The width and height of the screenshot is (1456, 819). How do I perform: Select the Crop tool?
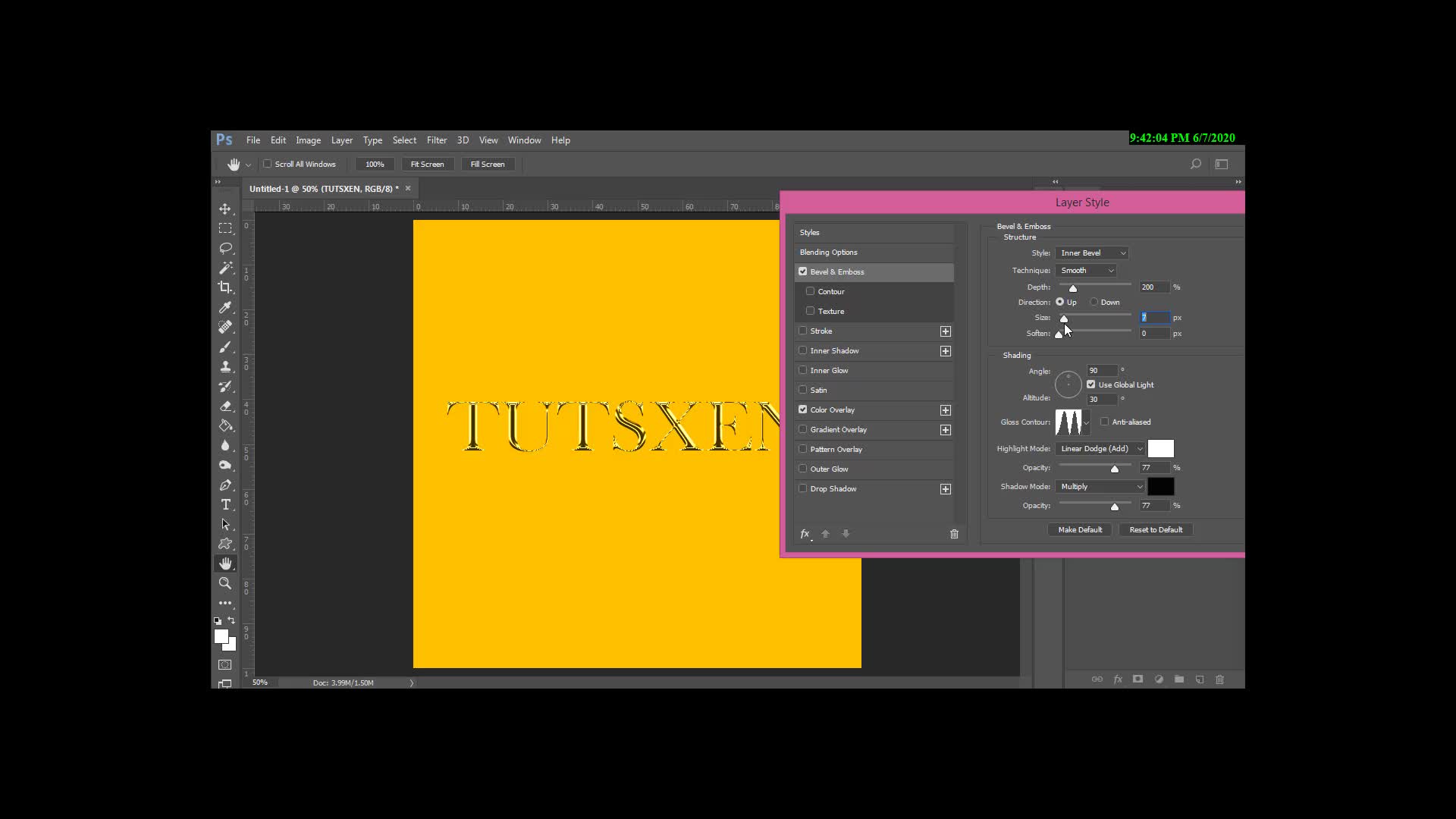click(x=225, y=287)
